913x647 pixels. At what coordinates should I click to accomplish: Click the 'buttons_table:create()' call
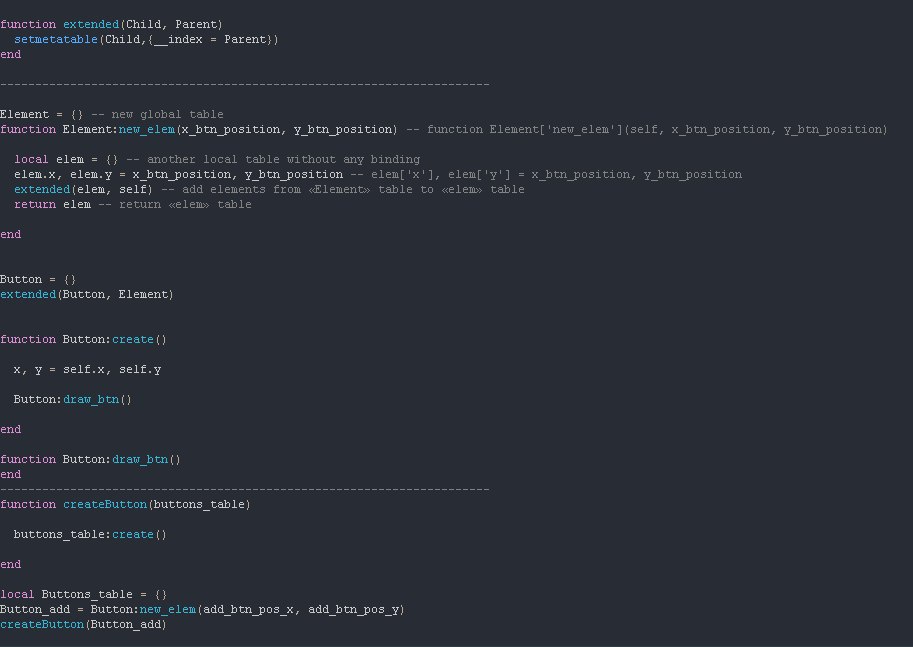click(90, 535)
